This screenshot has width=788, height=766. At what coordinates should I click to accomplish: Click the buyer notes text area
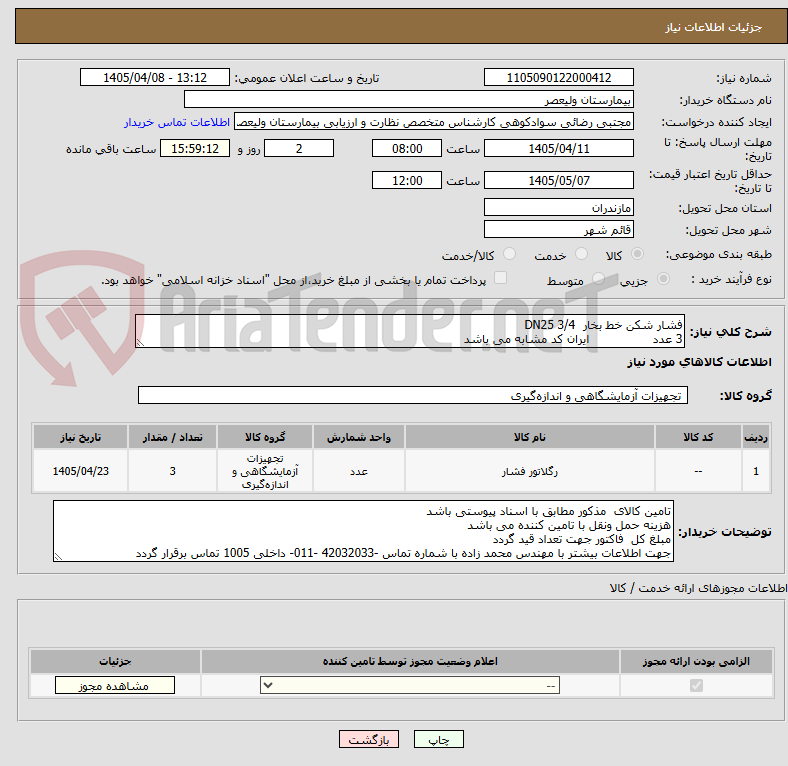tap(363, 531)
